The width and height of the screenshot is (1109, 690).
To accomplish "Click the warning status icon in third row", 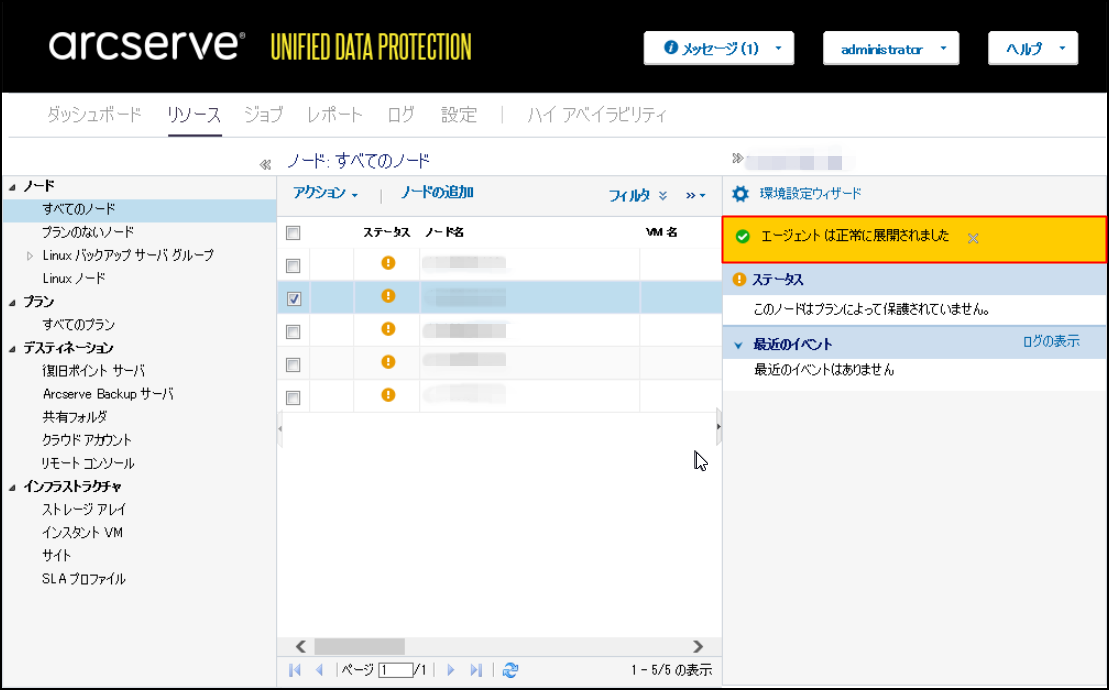I will [388, 329].
